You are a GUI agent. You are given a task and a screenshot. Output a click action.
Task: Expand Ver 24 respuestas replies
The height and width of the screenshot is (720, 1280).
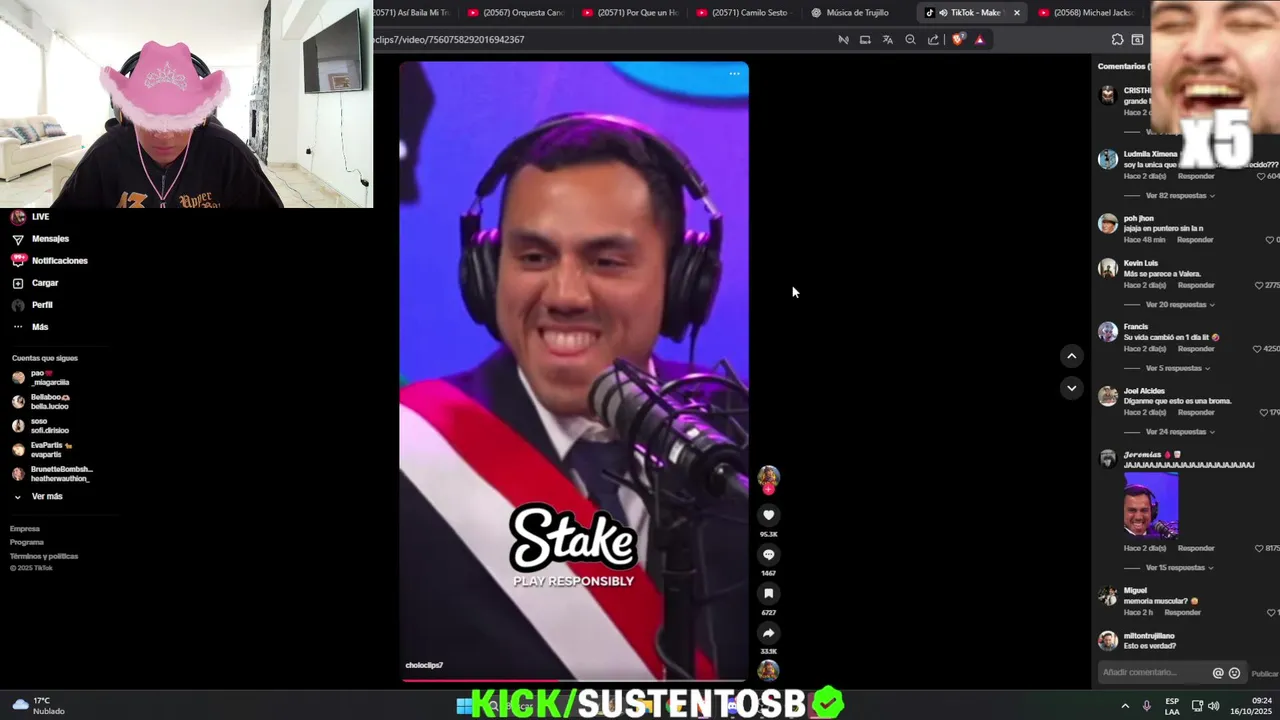(1180, 432)
